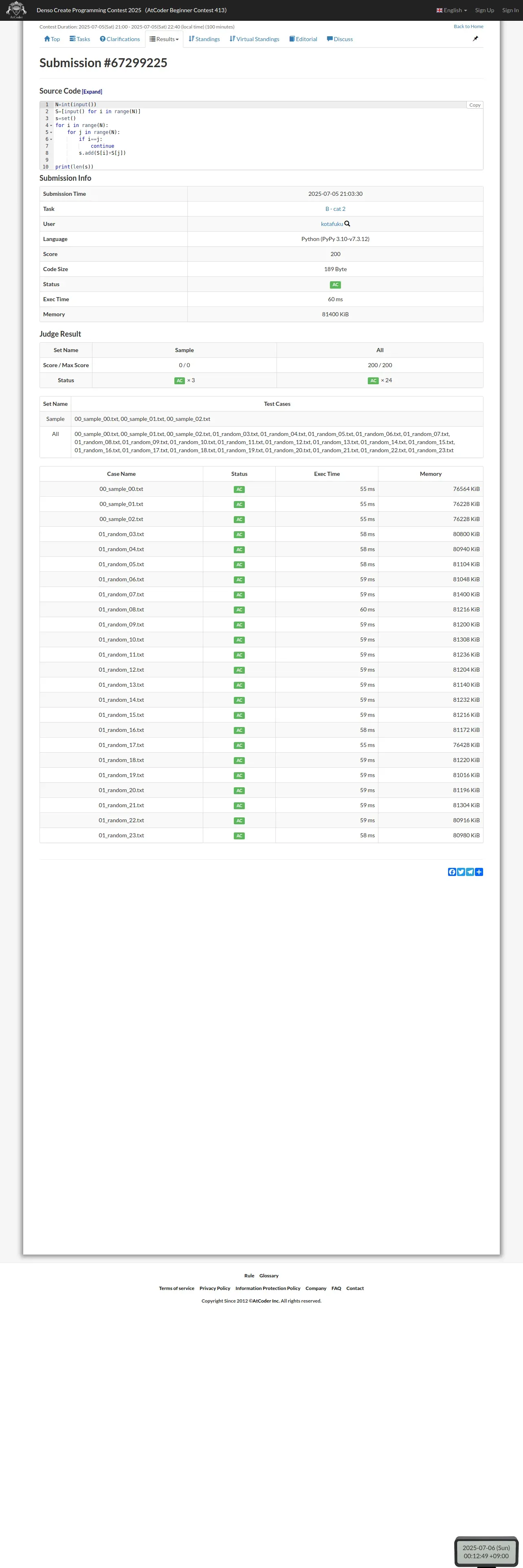Image resolution: width=523 pixels, height=1568 pixels.
Task: Click case name 00_sample_02.txt in results
Action: (121, 519)
